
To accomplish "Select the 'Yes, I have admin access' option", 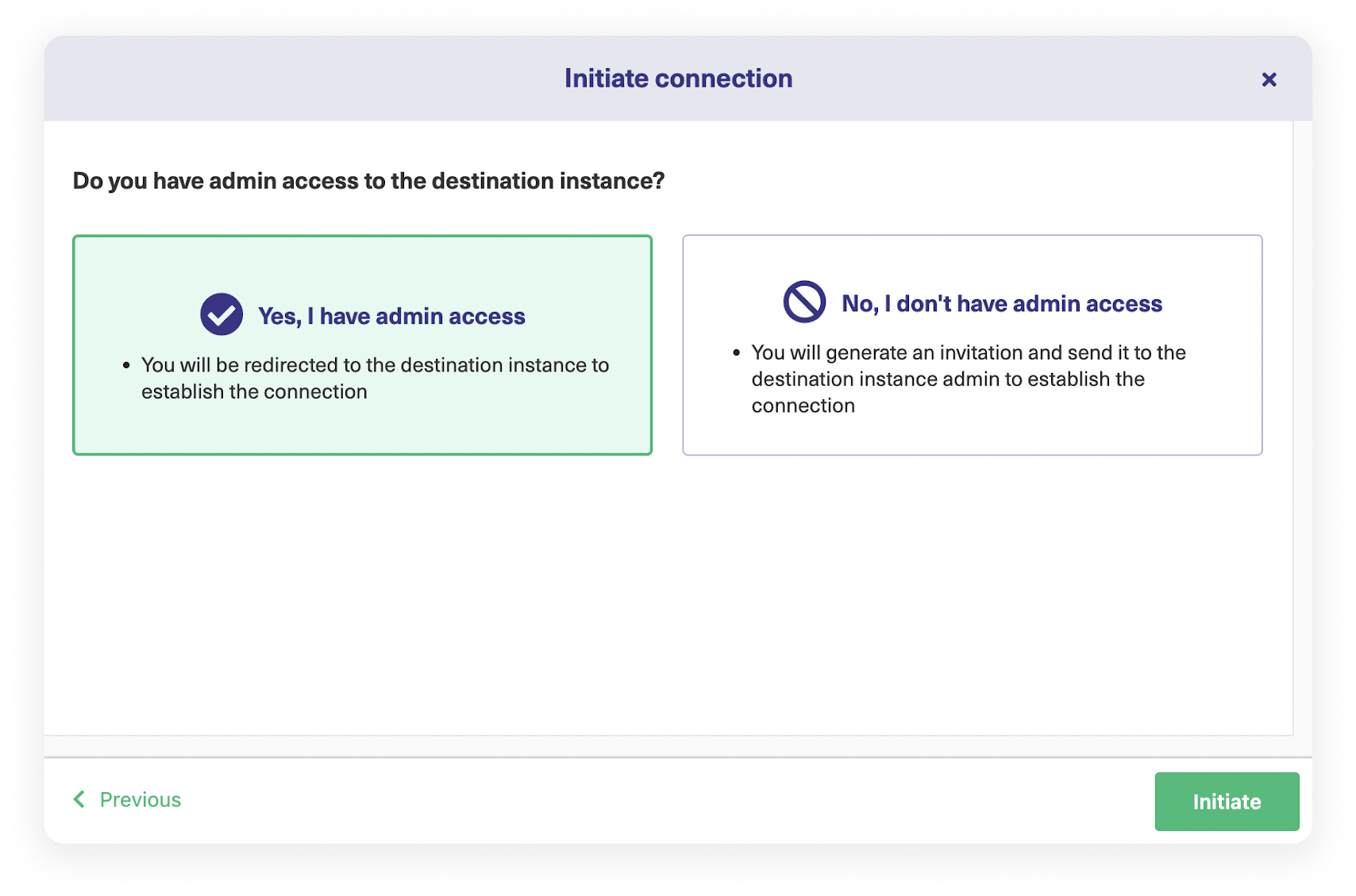I will click(362, 344).
